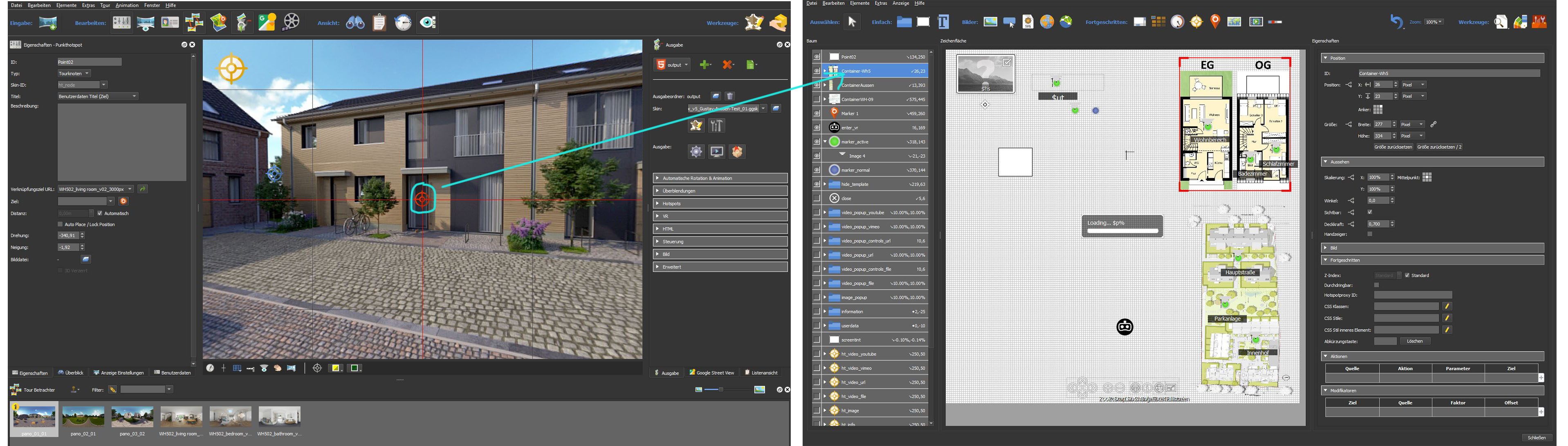This screenshot has height=446, width=1568.
Task: Switch to the Anzeige Einstellungen tab
Action: pyautogui.click(x=119, y=372)
